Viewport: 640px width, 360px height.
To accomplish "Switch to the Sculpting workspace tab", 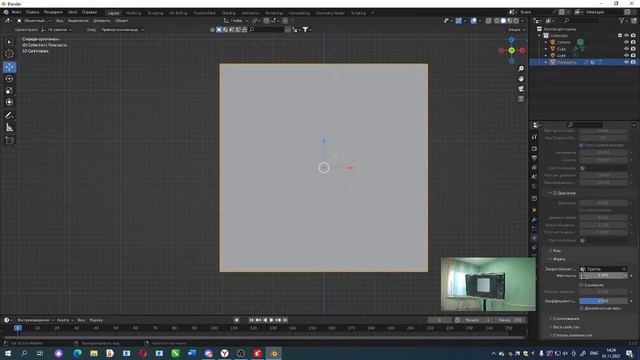I will click(155, 13).
